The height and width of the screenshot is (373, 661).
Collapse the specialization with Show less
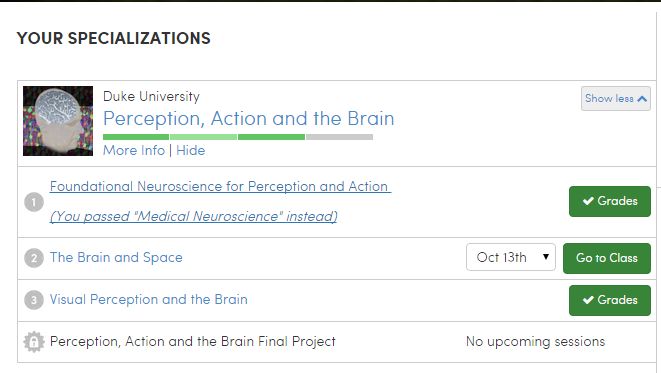pos(615,99)
